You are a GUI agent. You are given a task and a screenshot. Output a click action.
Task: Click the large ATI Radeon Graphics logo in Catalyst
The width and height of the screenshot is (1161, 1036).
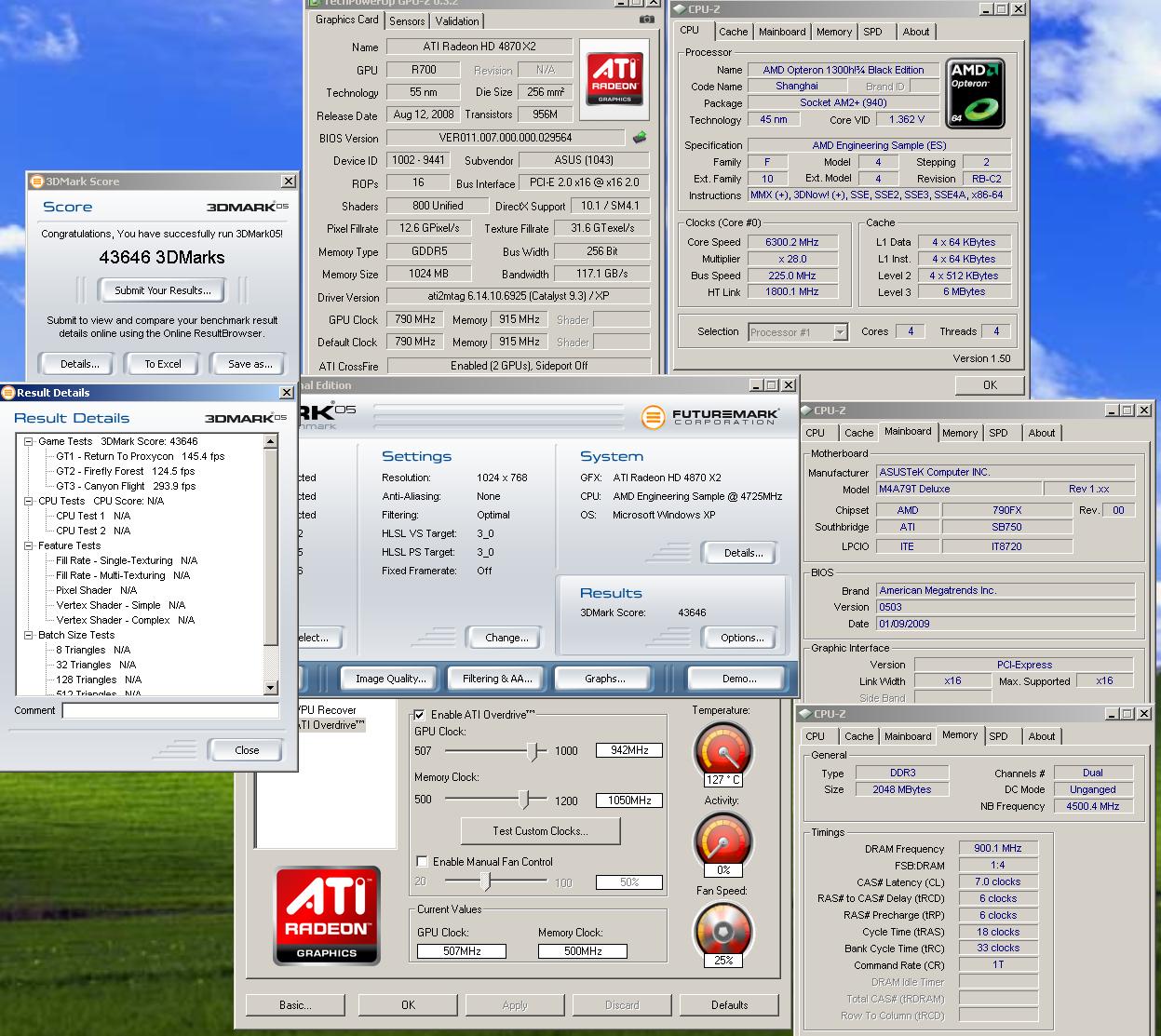point(327,916)
